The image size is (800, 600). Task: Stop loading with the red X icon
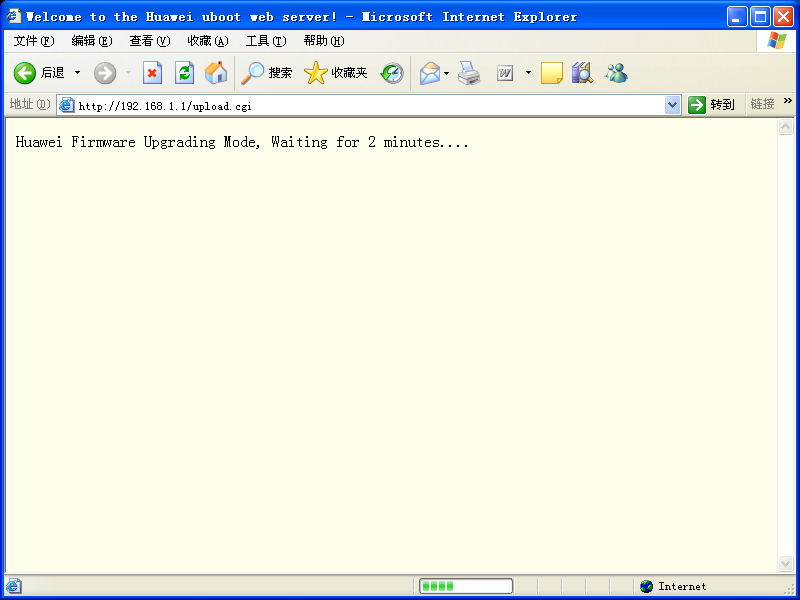click(x=152, y=73)
